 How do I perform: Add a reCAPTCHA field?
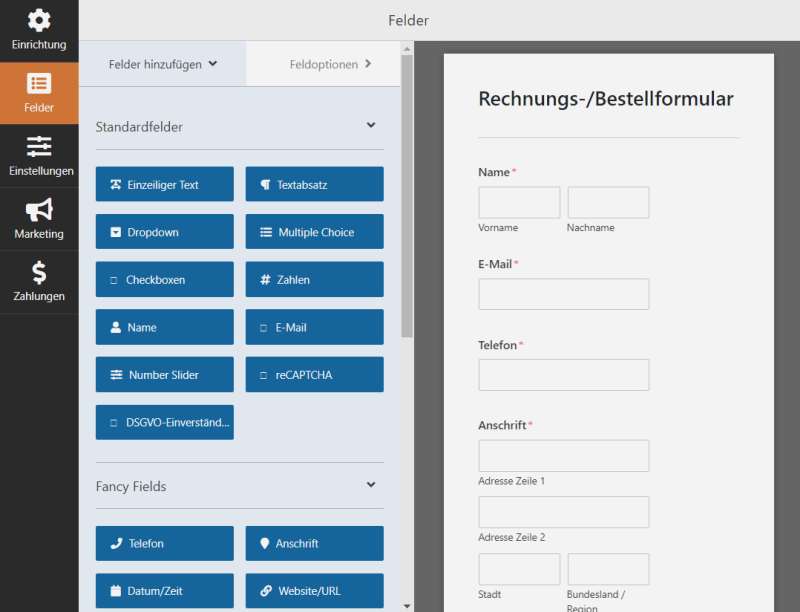click(x=314, y=374)
